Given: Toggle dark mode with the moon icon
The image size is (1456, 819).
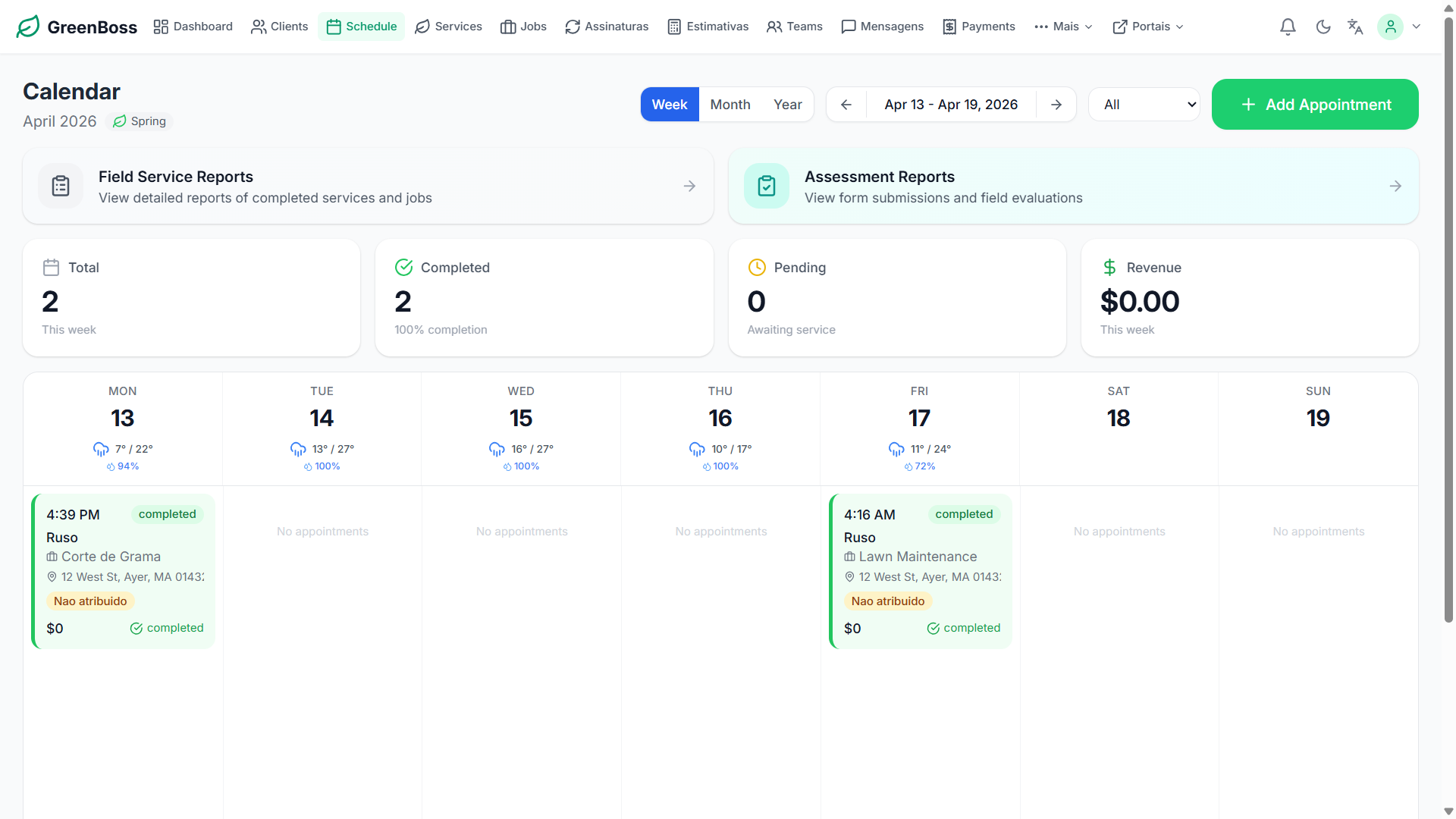Looking at the screenshot, I should pos(1323,27).
